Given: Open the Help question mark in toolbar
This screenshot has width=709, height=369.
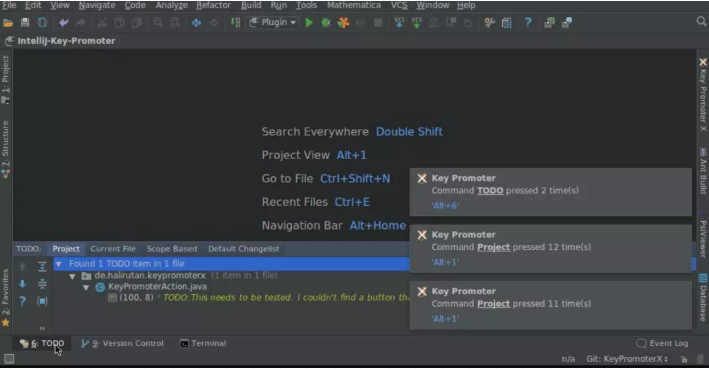Looking at the screenshot, I should coord(528,23).
